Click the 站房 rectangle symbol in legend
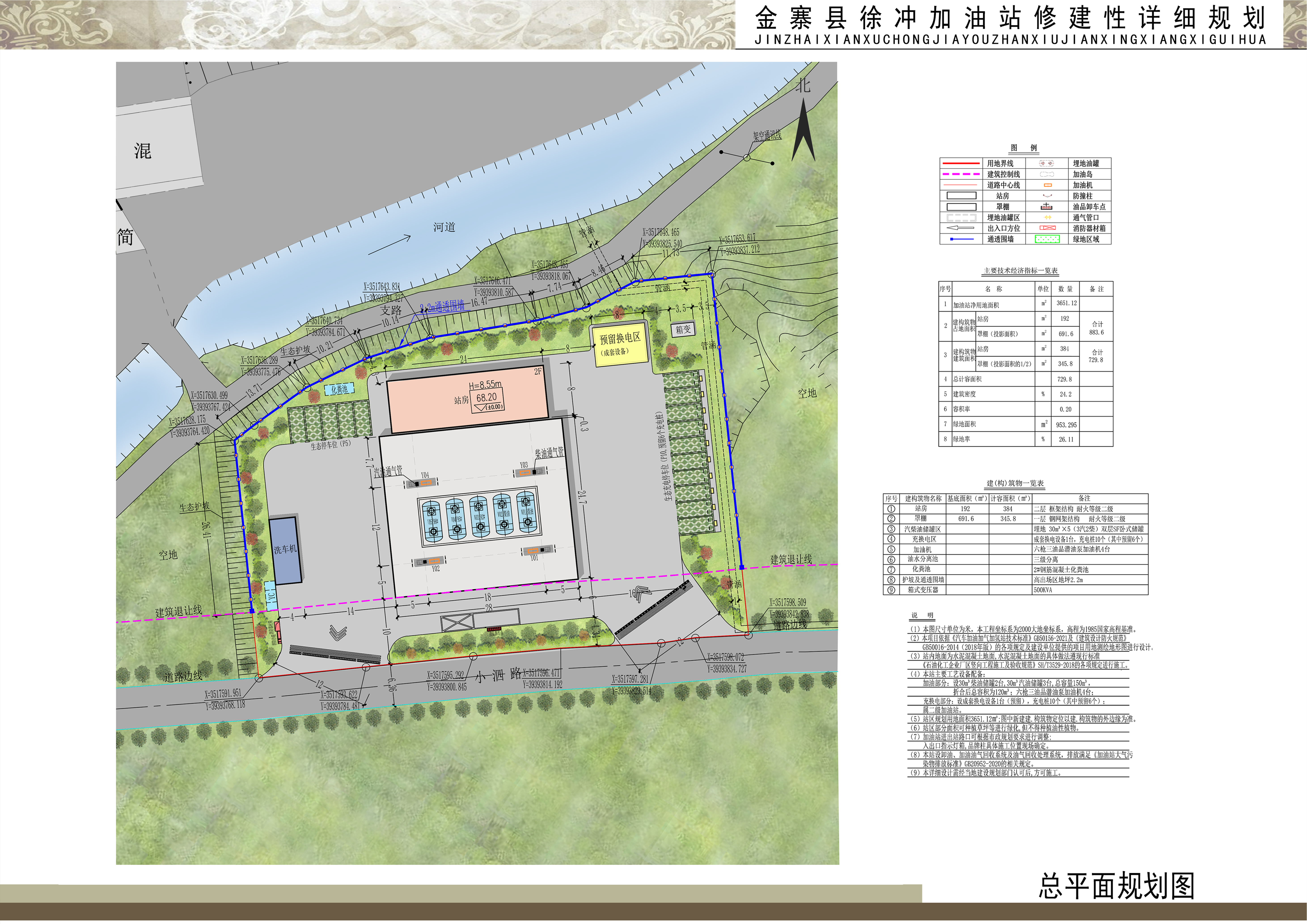 click(961, 196)
